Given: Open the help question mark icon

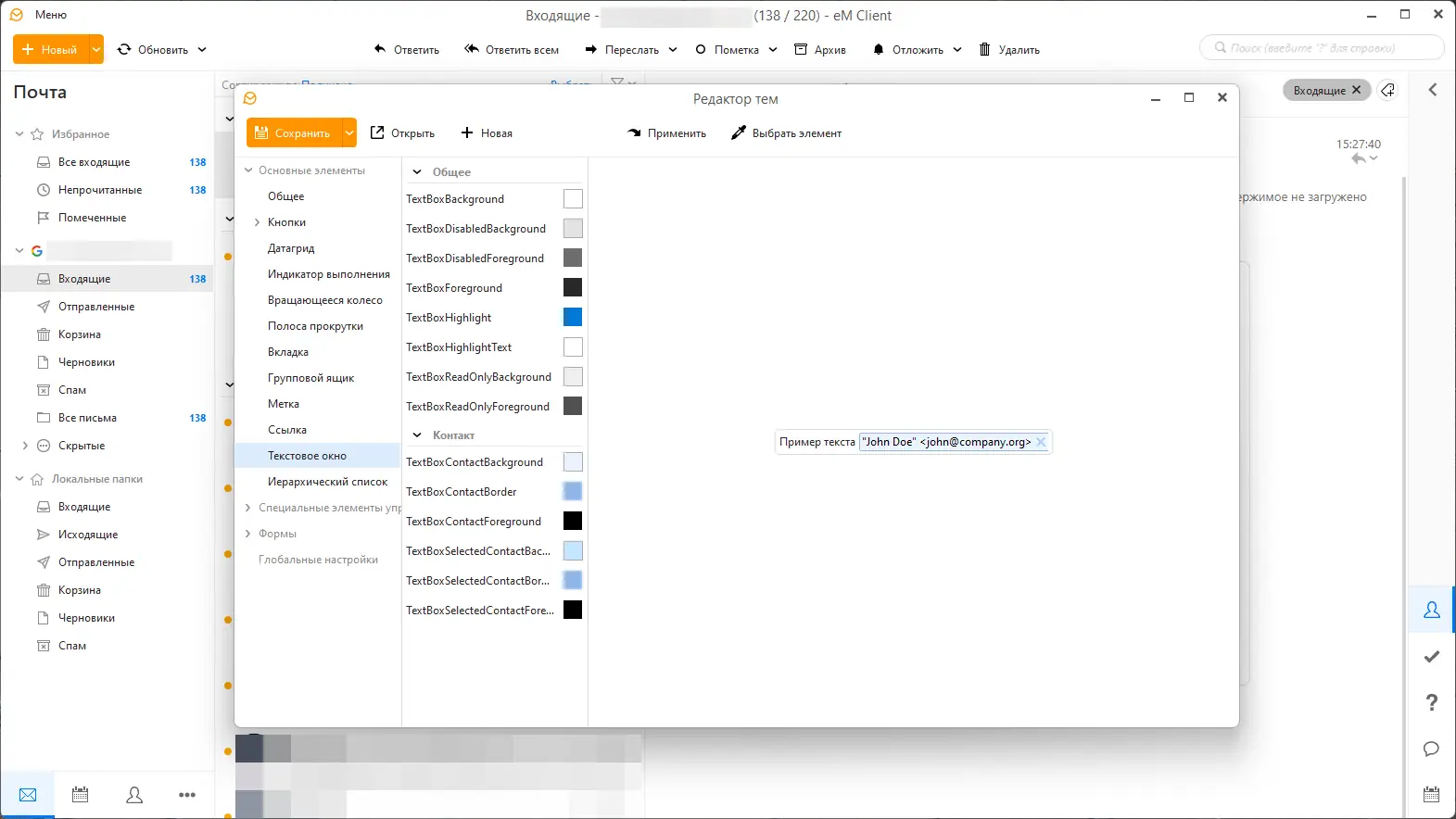Looking at the screenshot, I should [x=1431, y=702].
